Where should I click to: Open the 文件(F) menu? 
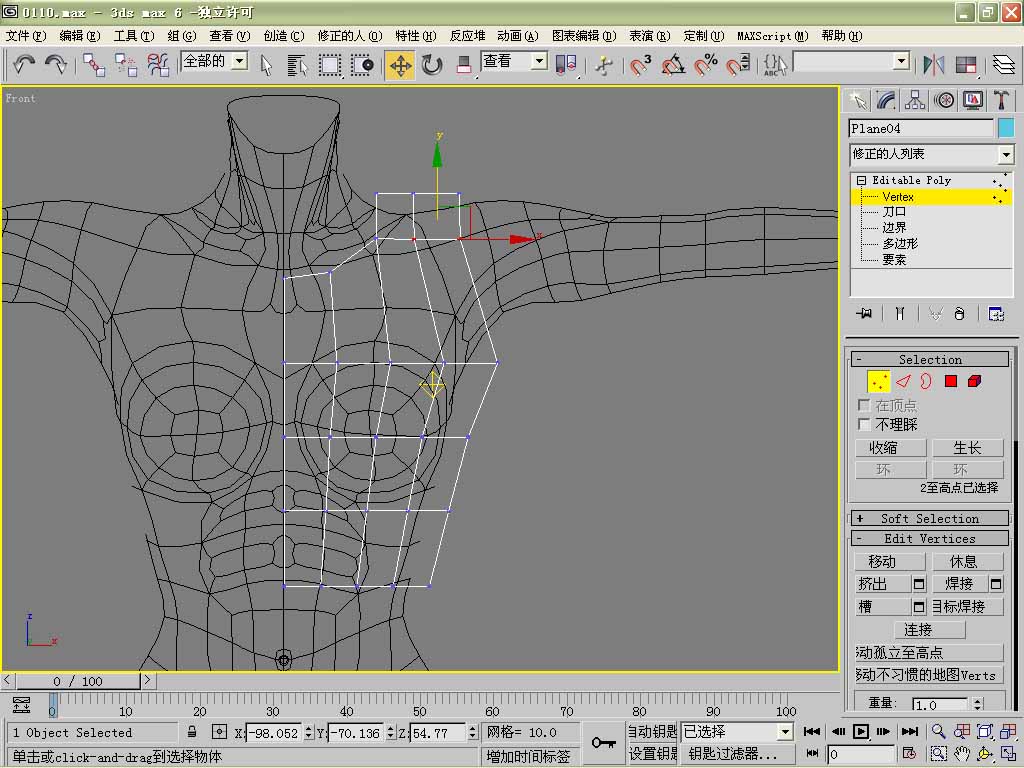[x=26, y=36]
